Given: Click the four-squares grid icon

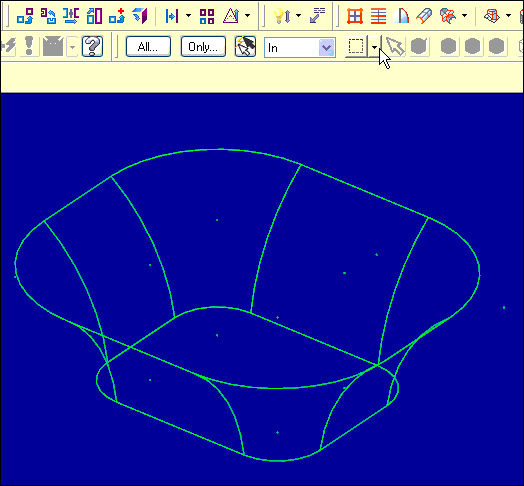Looking at the screenshot, I should coord(207,16).
